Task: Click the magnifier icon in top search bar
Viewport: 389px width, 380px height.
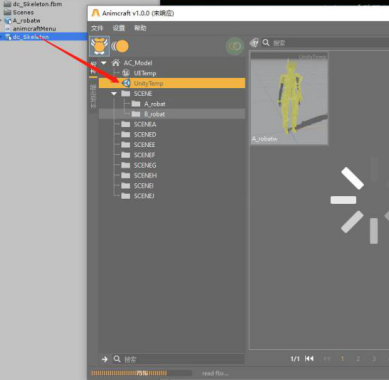Action: [x=266, y=43]
